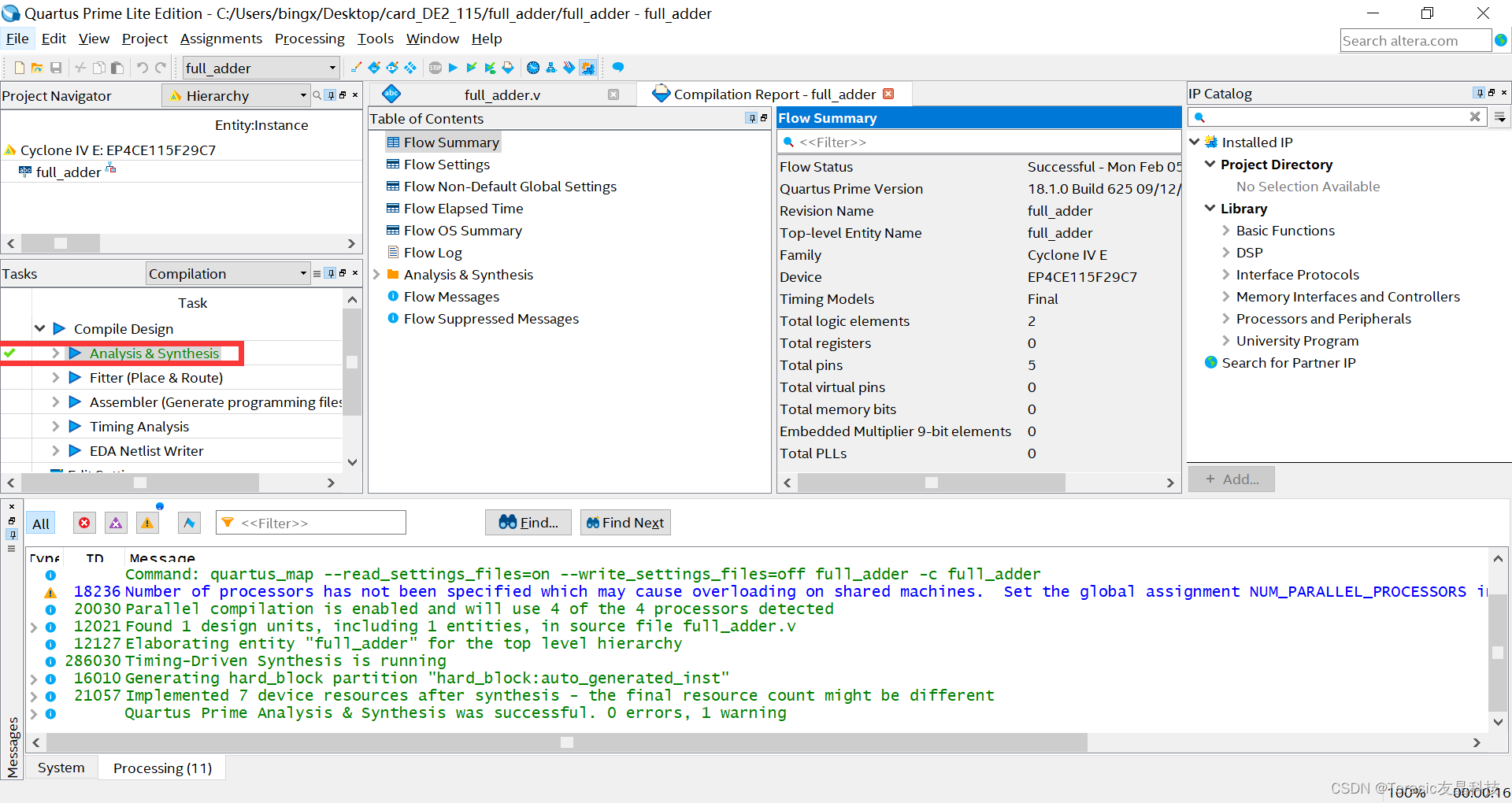
Task: Switch to the System messages tab
Action: (61, 768)
